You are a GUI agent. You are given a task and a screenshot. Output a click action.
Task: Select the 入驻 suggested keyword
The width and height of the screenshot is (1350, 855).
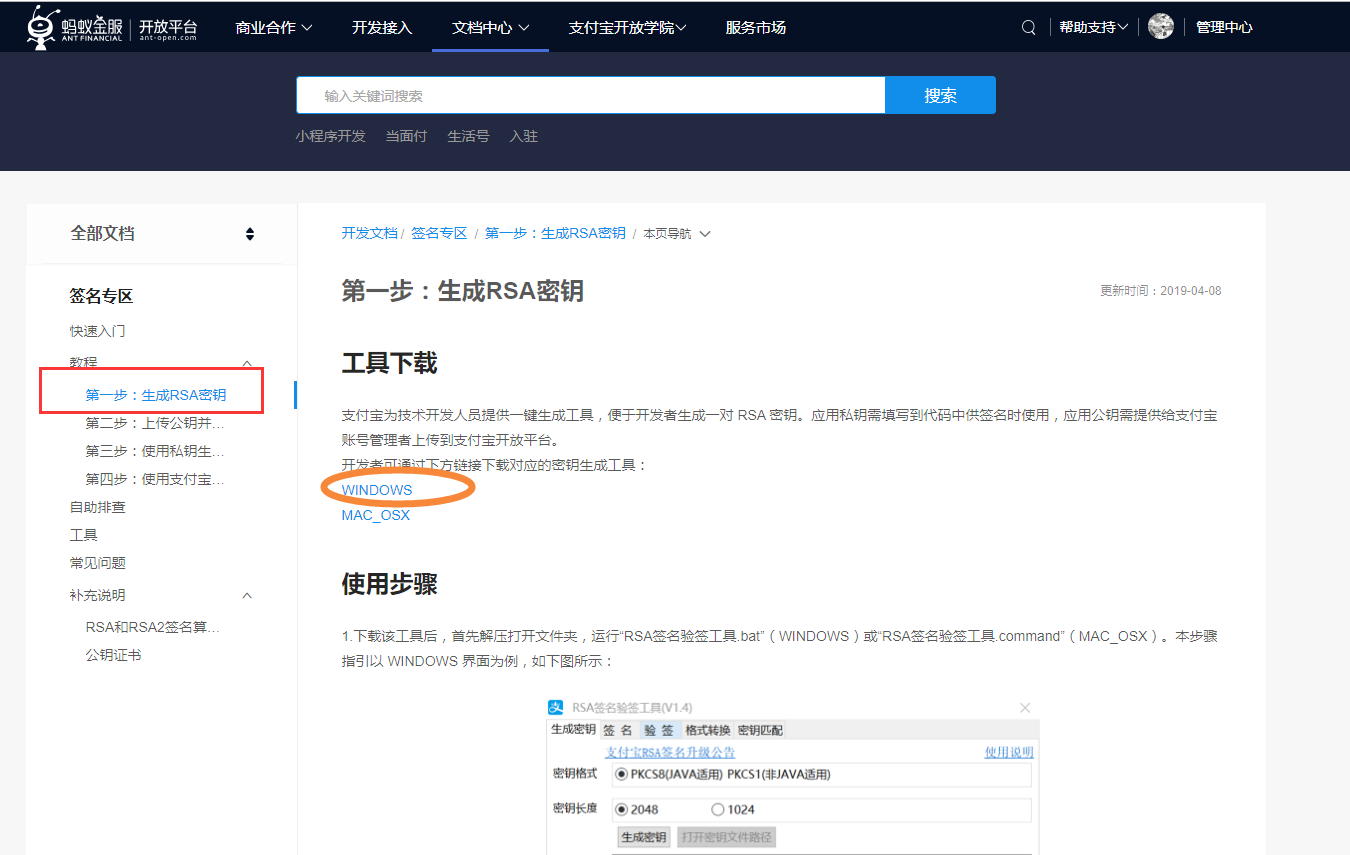[x=523, y=136]
